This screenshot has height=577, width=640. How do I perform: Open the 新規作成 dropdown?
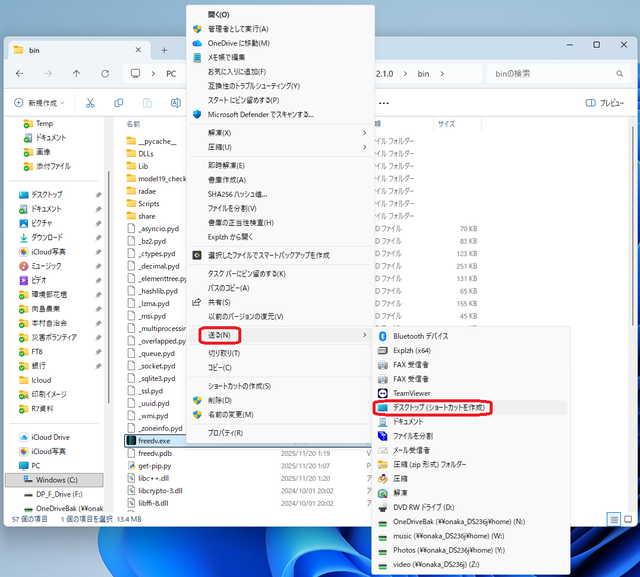pyautogui.click(x=39, y=103)
